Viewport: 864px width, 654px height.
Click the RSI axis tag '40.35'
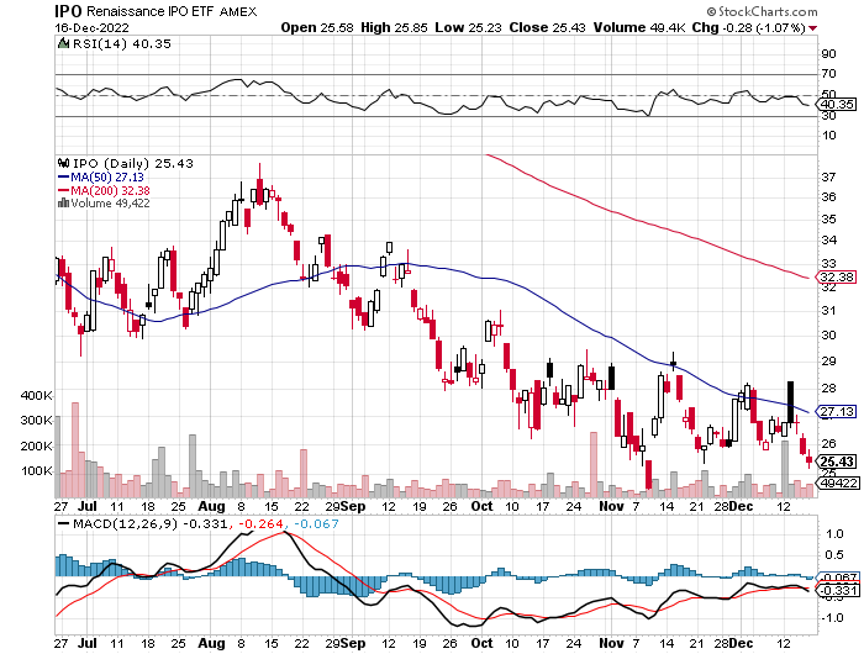836,104
